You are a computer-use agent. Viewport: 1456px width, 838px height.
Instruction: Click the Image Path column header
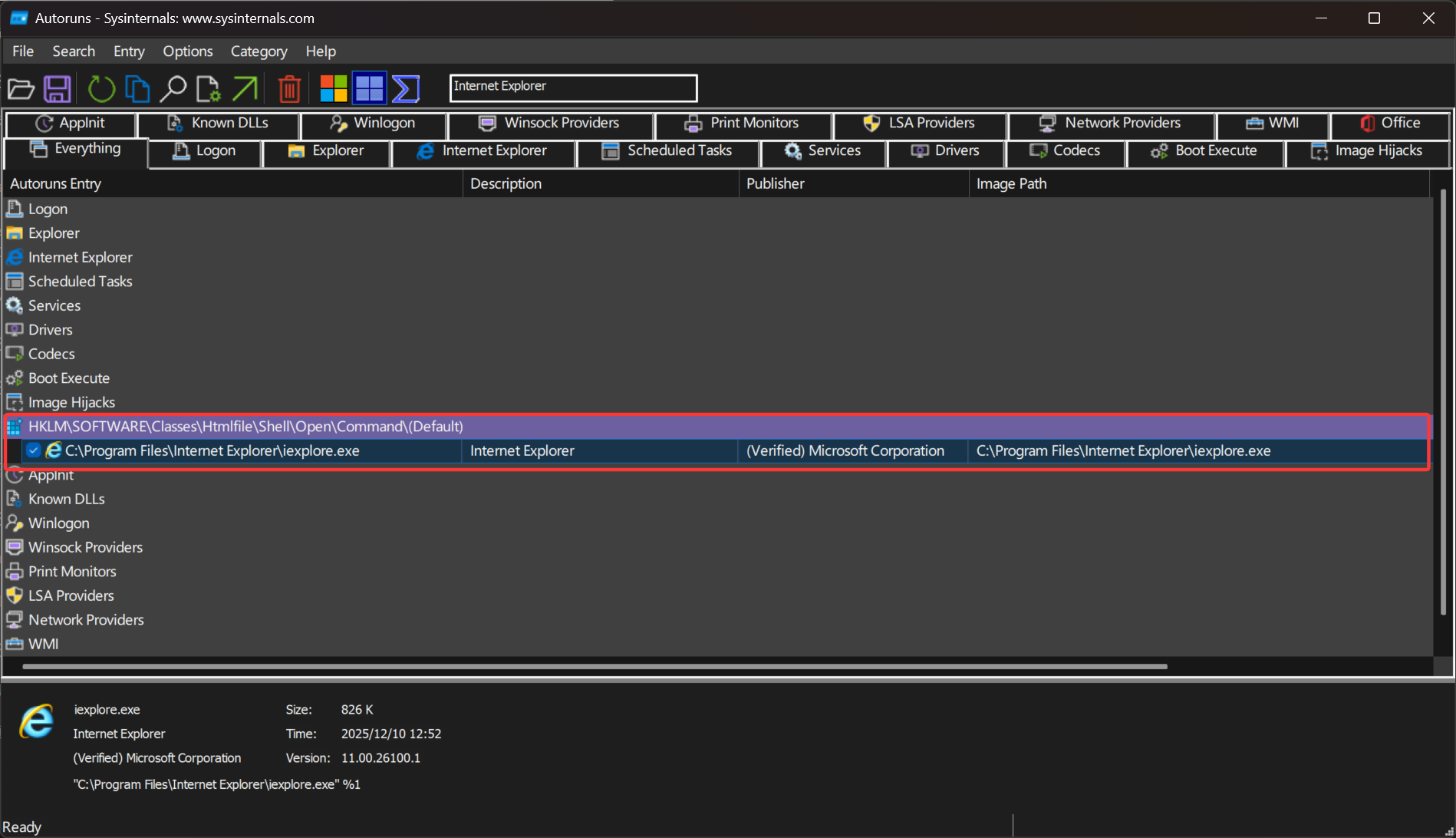point(1011,183)
